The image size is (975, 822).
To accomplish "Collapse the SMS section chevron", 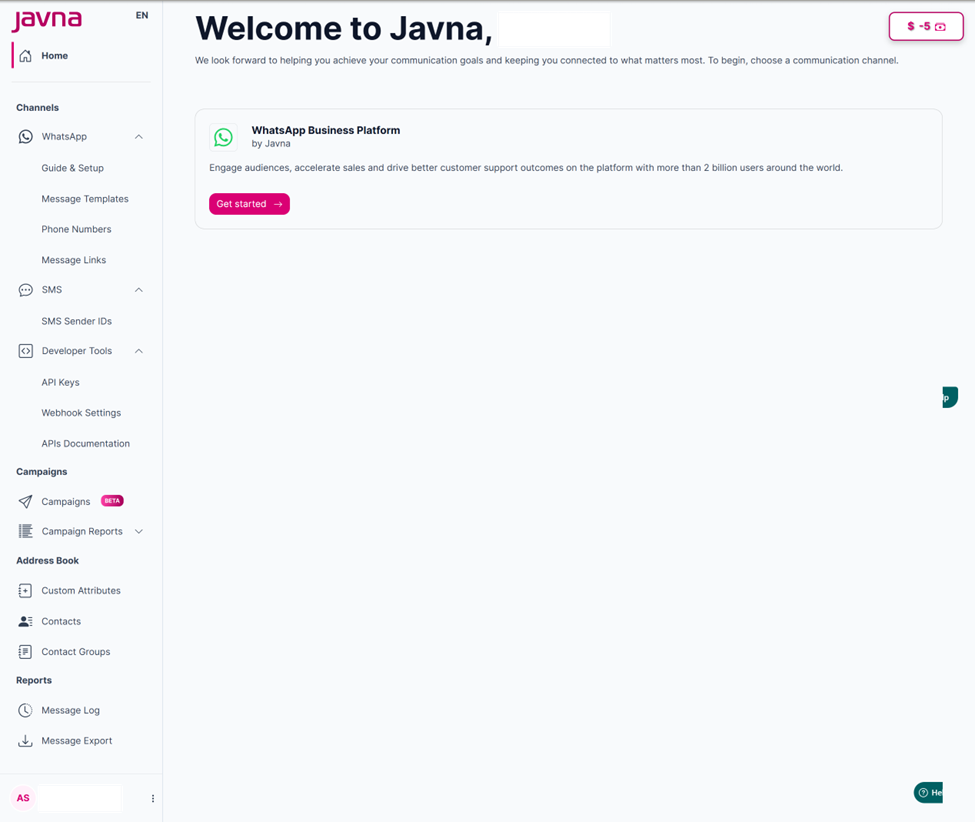I will [x=139, y=290].
